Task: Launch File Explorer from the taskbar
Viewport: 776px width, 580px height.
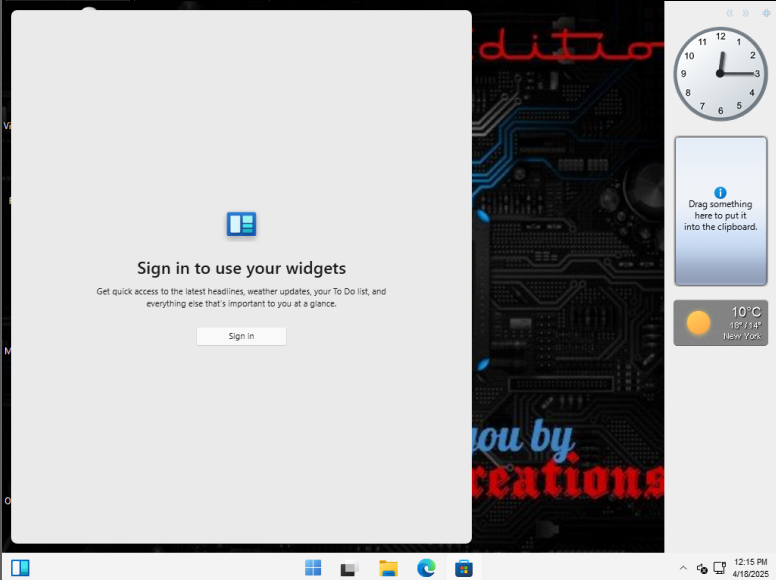Action: tap(388, 568)
